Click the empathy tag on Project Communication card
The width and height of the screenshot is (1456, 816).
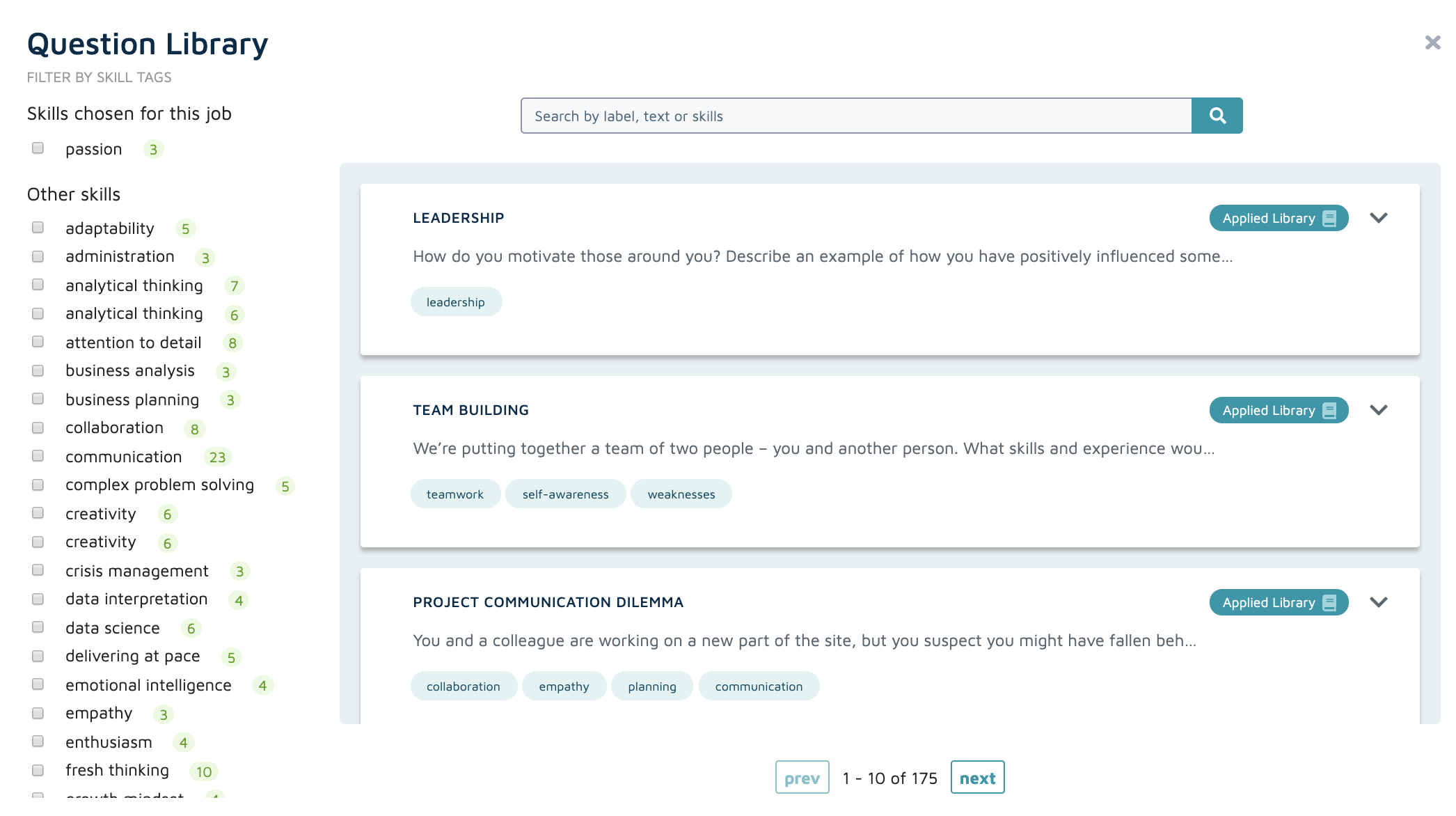click(564, 686)
